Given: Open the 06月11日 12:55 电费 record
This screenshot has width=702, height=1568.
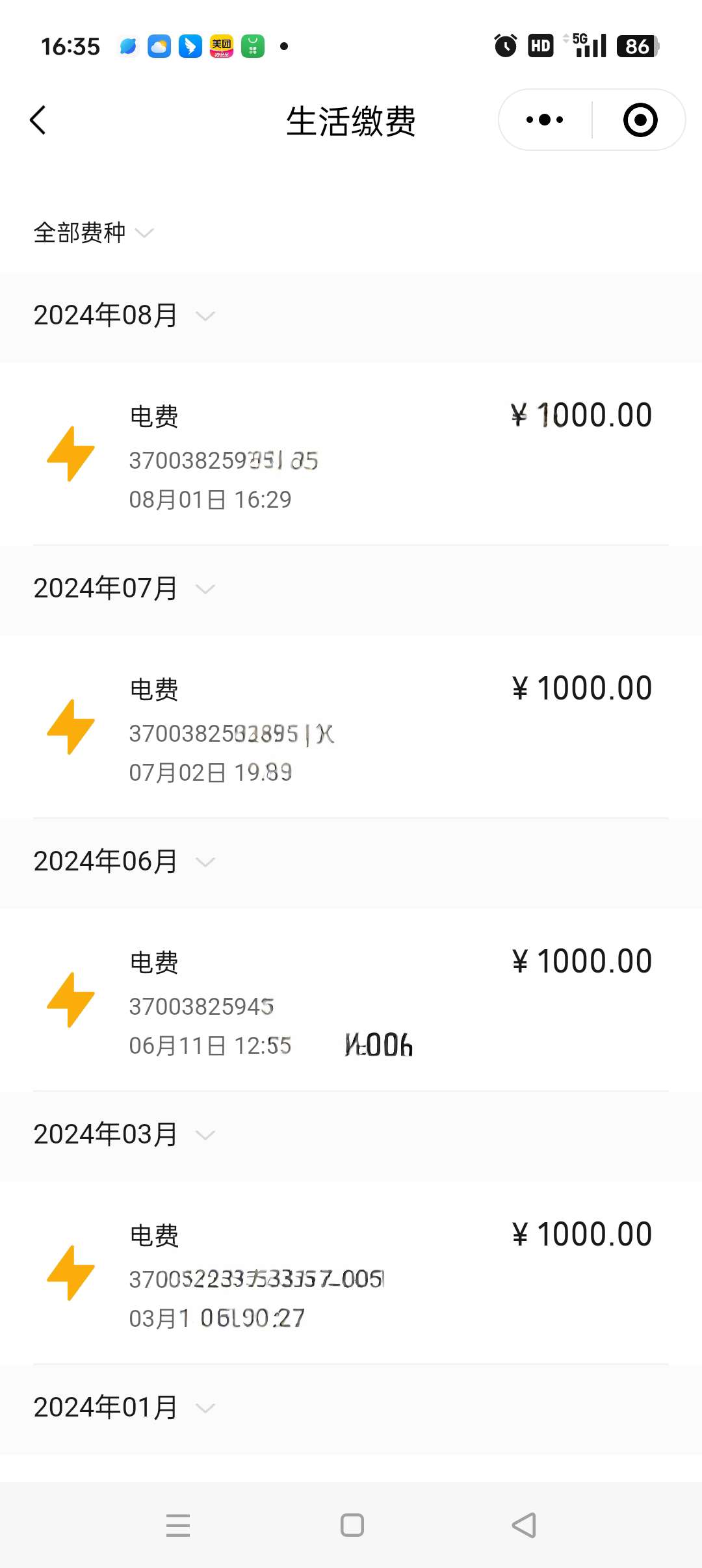Looking at the screenshot, I should click(x=351, y=1000).
